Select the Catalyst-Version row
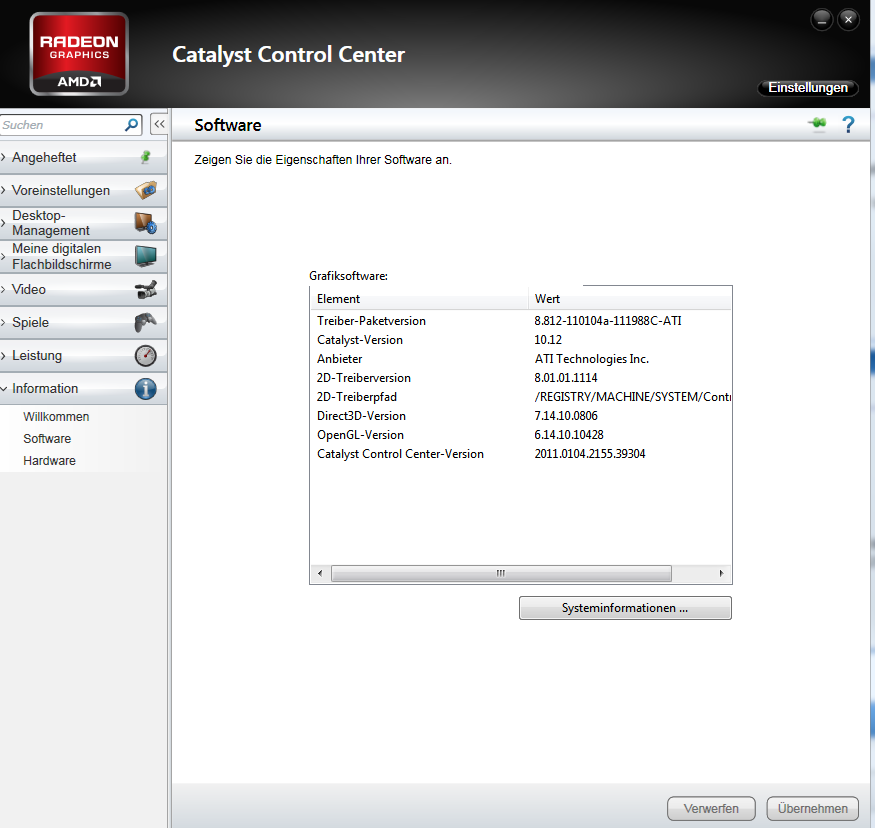 [521, 340]
